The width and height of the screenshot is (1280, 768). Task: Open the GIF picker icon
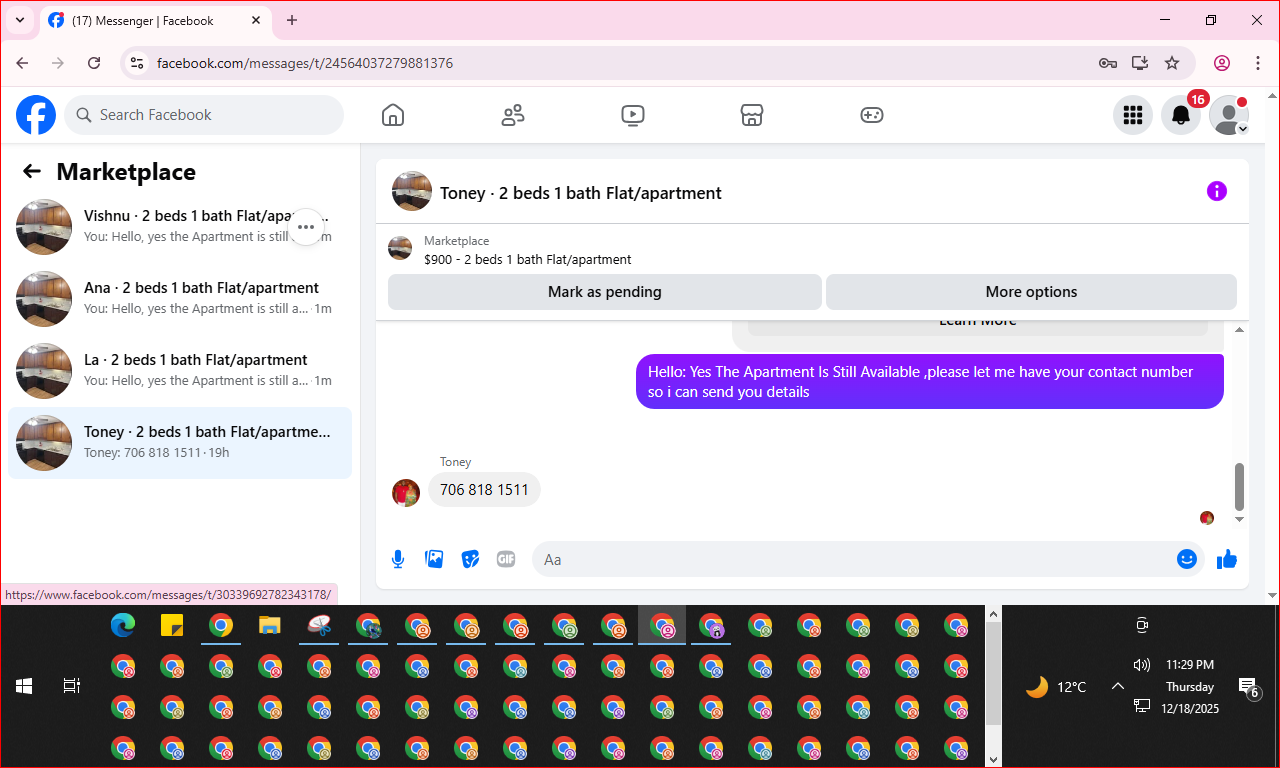pyautogui.click(x=506, y=559)
